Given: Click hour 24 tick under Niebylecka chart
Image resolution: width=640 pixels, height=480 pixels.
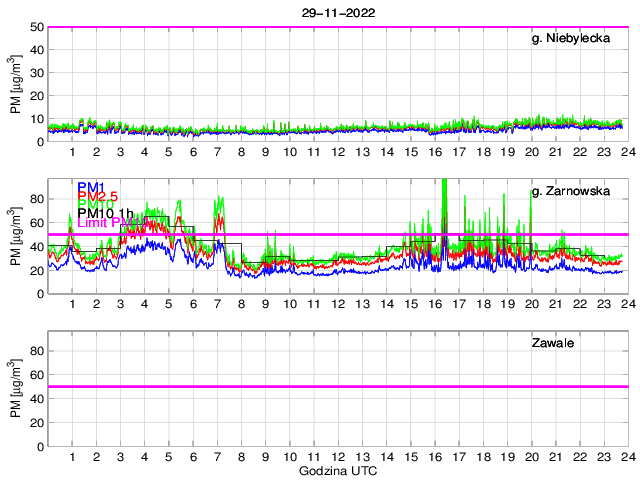Looking at the screenshot, I should pos(626,151).
